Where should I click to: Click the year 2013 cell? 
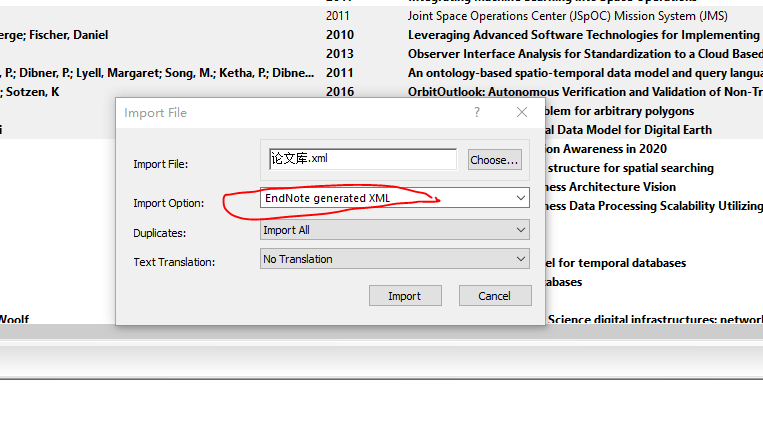(340, 54)
